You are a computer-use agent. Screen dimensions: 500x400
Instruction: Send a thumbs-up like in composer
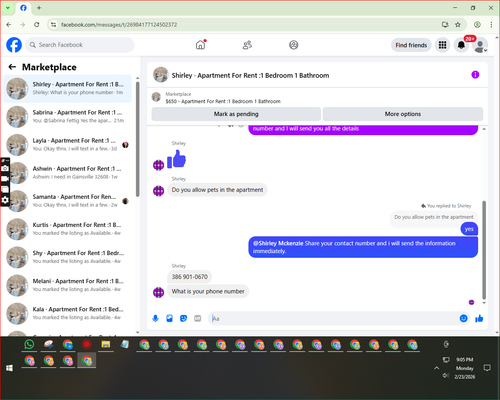[479, 318]
